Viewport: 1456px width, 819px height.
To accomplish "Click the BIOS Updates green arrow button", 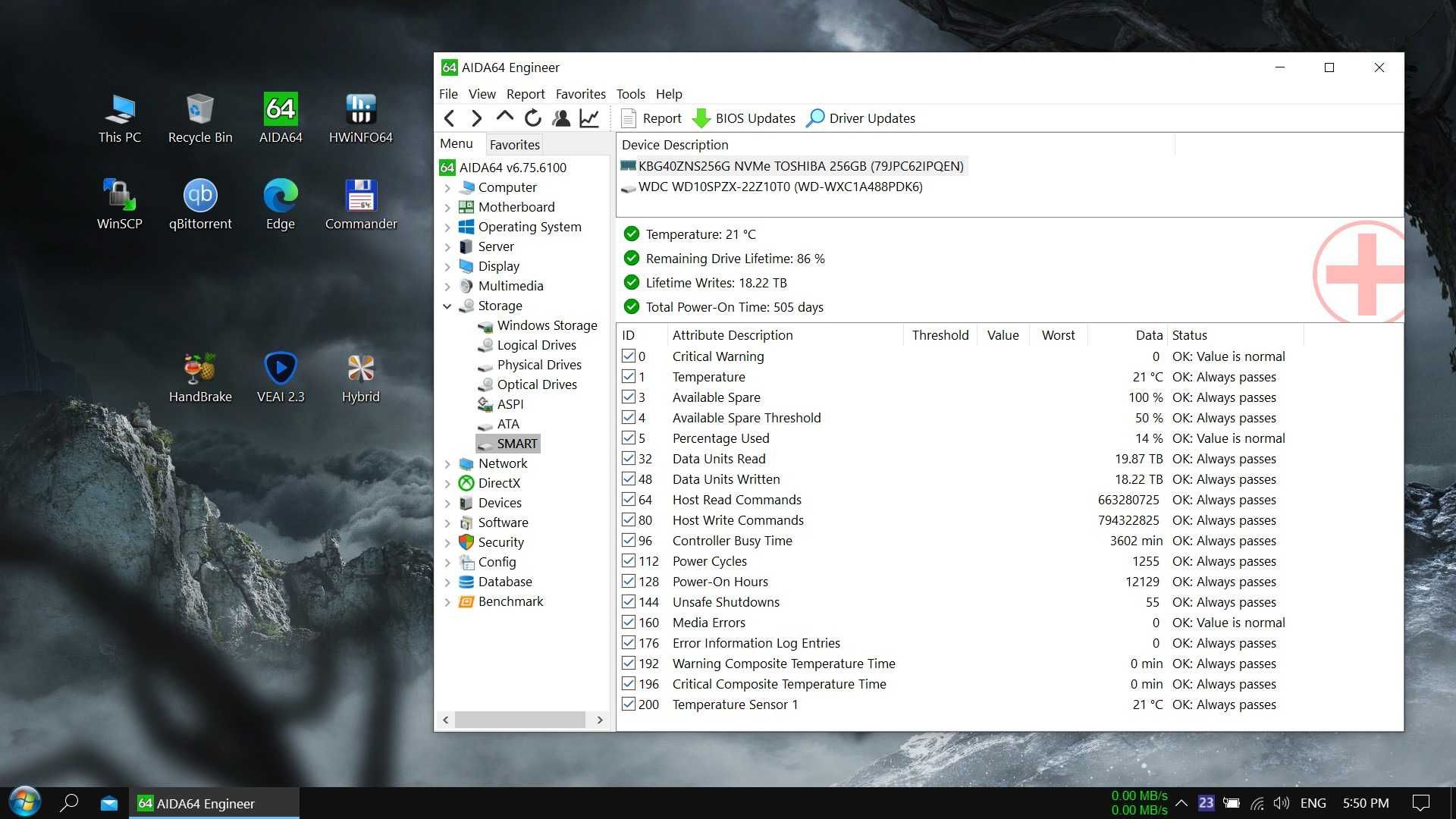I will pyautogui.click(x=744, y=118).
